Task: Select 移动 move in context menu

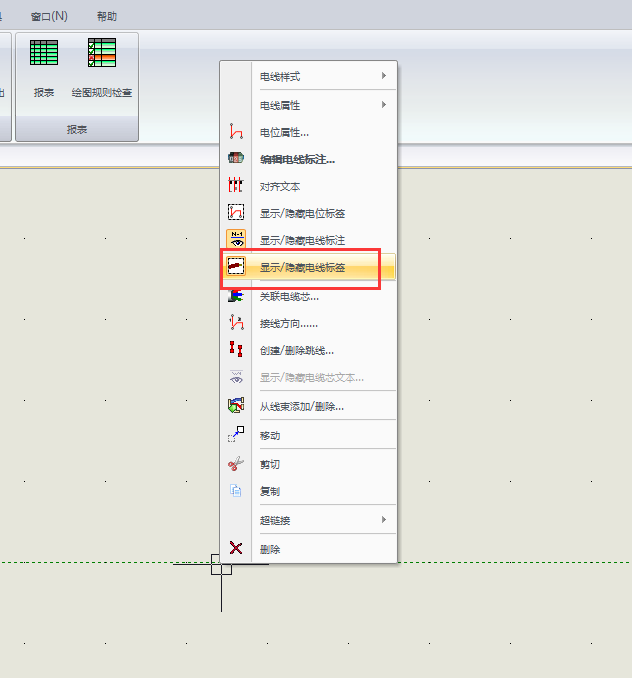Action: click(x=270, y=436)
